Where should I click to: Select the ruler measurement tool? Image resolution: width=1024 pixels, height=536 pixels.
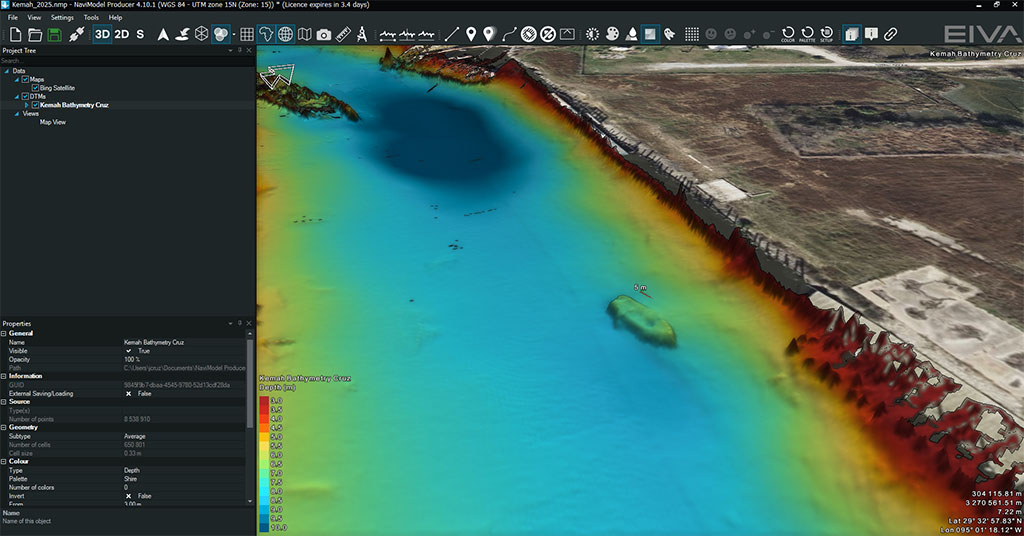pos(343,34)
